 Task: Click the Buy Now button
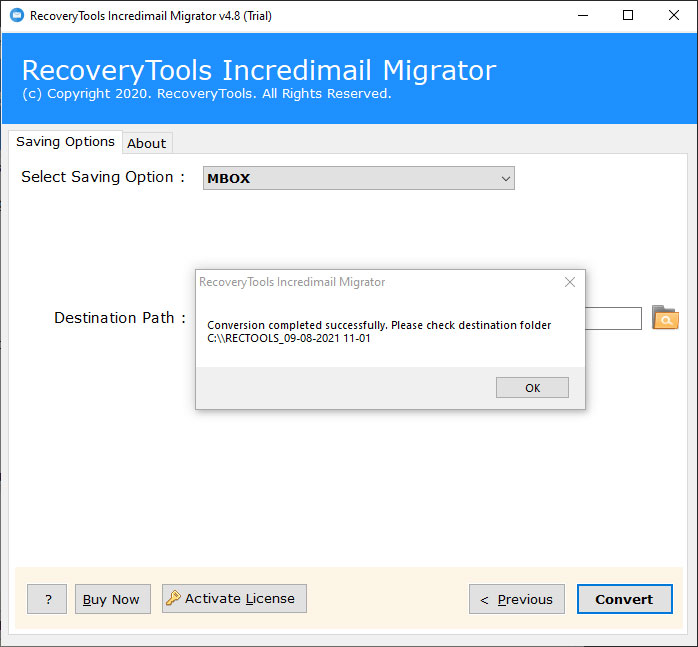113,599
